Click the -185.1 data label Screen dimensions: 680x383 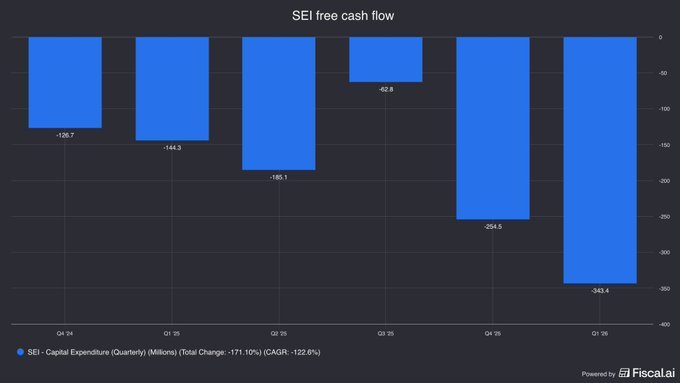278,177
